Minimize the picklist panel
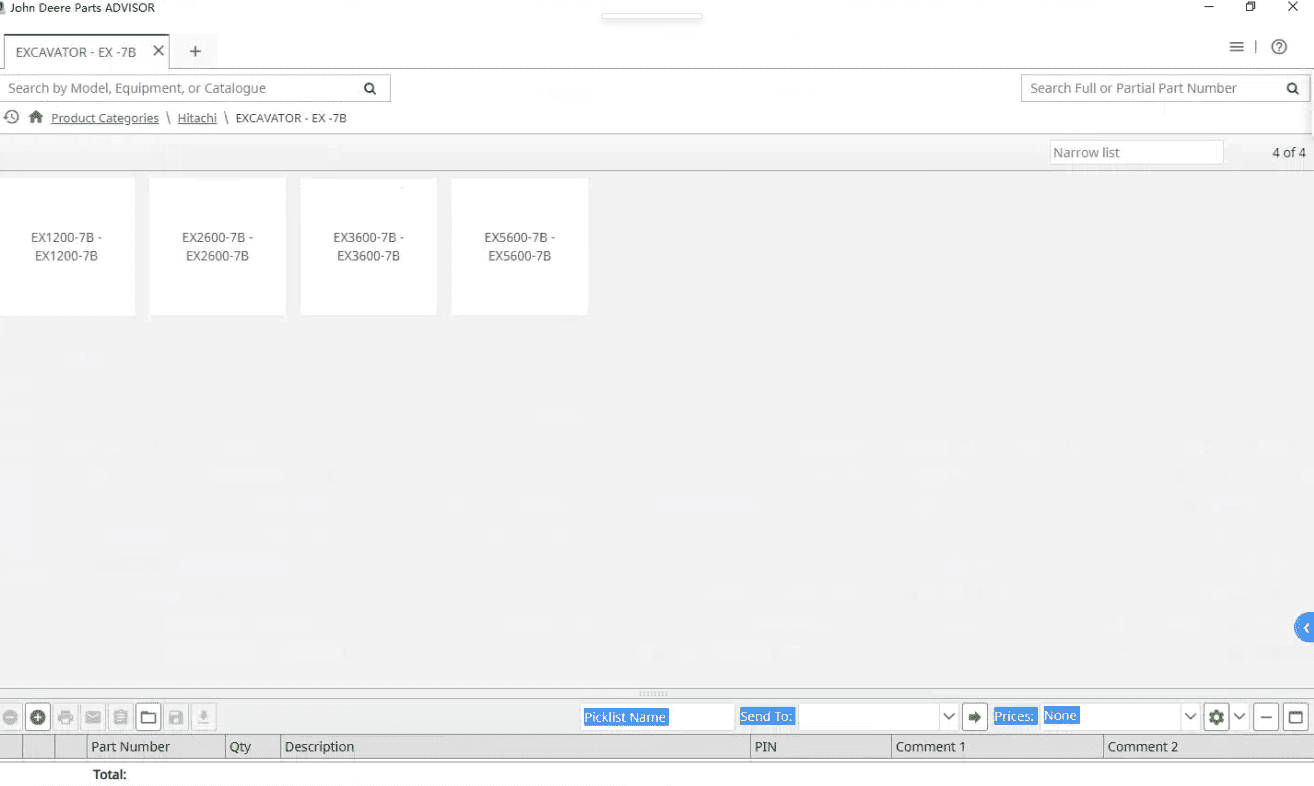This screenshot has width=1314, height=786. point(1266,717)
